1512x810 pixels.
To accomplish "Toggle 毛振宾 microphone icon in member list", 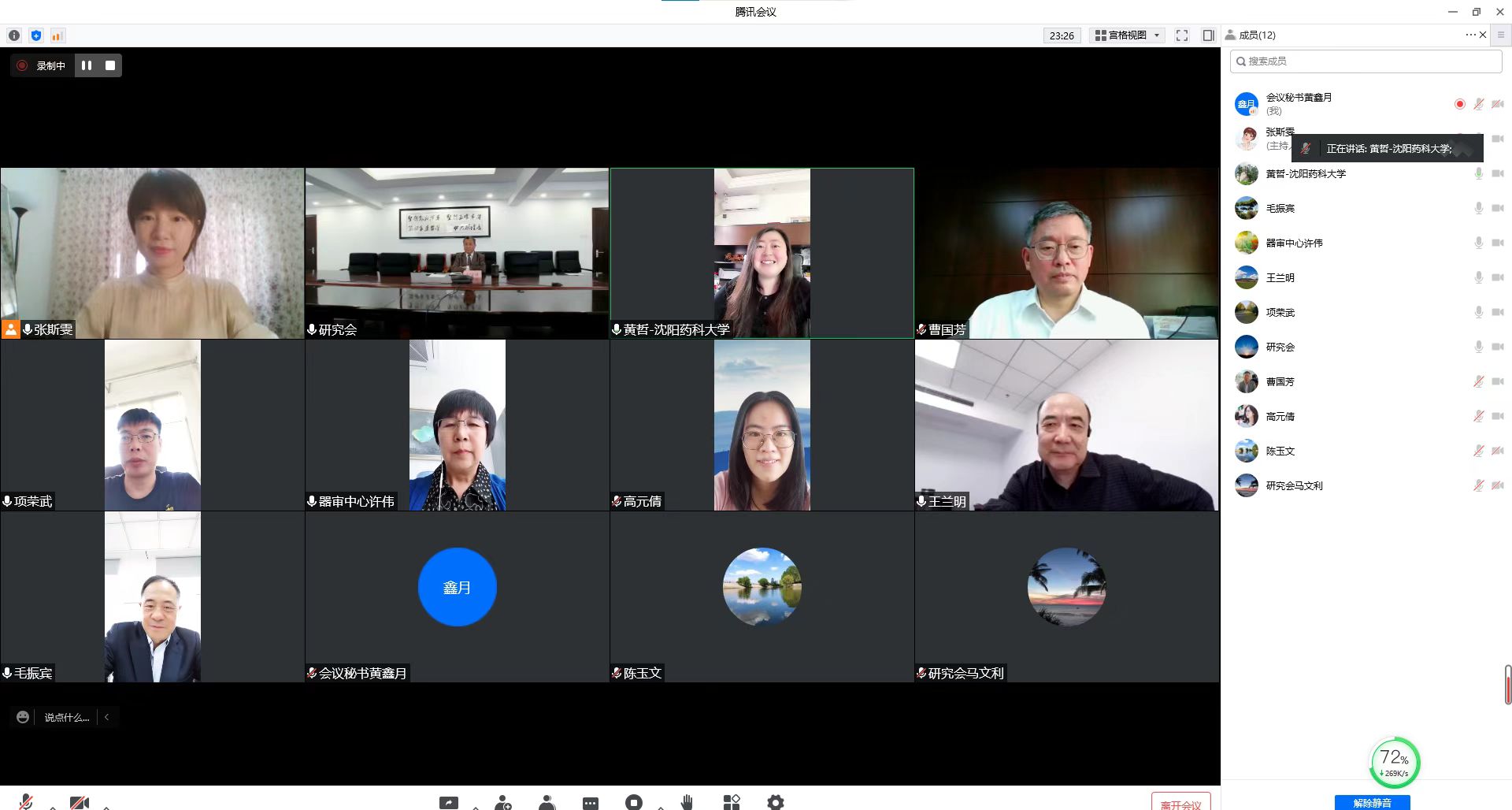I will pos(1479,208).
